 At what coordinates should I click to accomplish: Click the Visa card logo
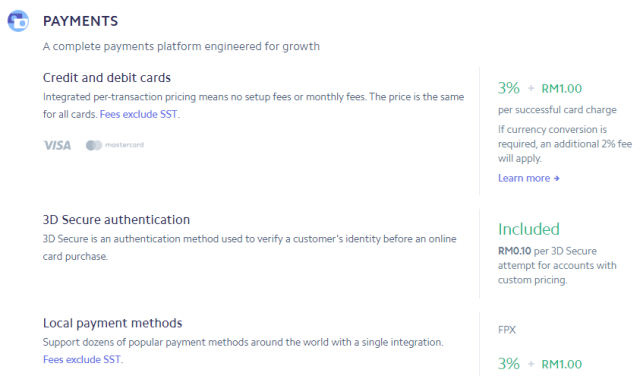pos(57,145)
